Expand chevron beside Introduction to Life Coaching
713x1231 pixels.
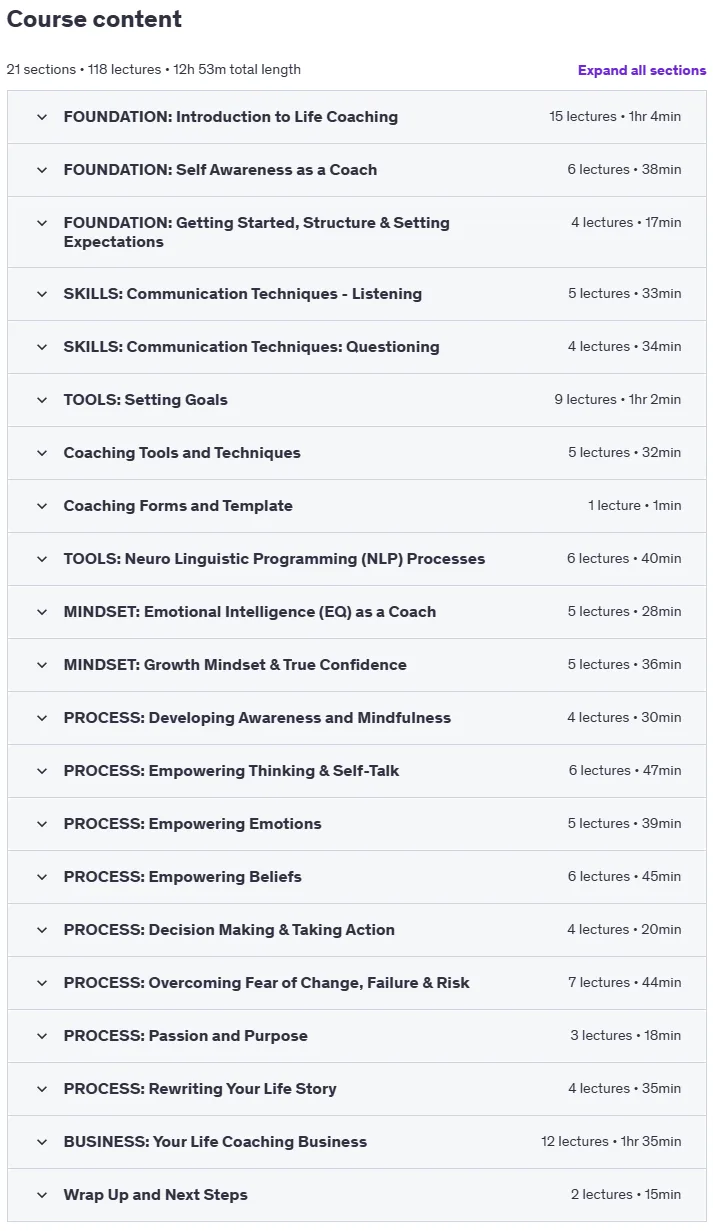[x=42, y=117]
